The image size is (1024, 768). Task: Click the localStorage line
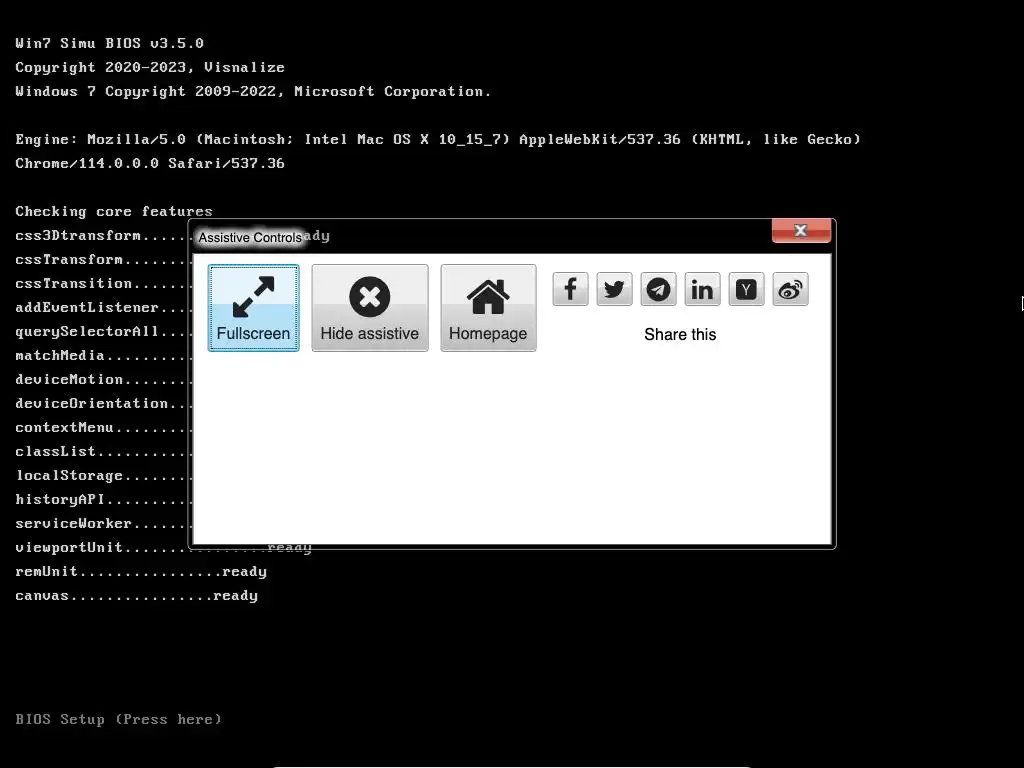click(102, 475)
